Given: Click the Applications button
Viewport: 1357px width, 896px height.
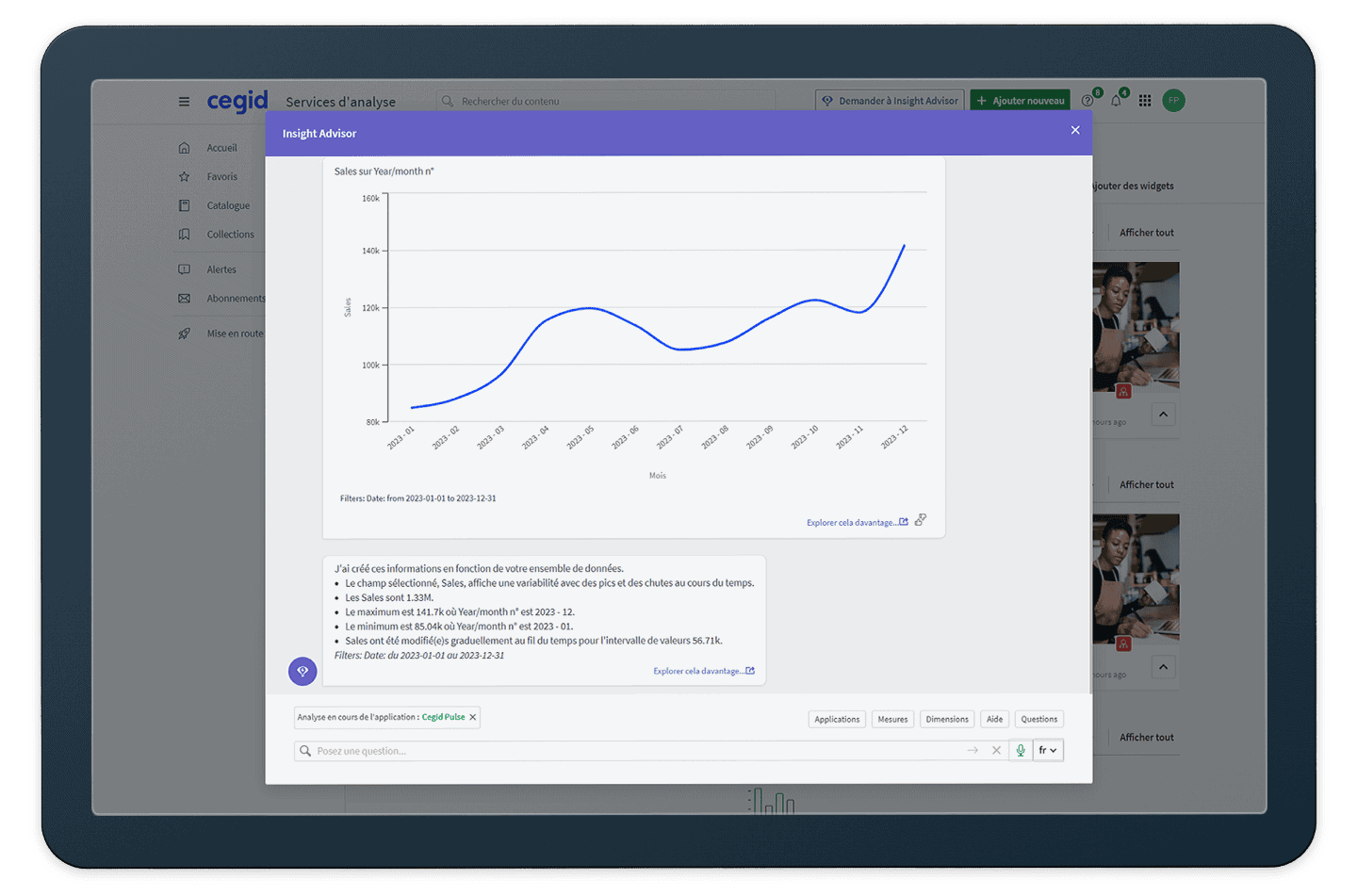Looking at the screenshot, I should click(x=837, y=720).
